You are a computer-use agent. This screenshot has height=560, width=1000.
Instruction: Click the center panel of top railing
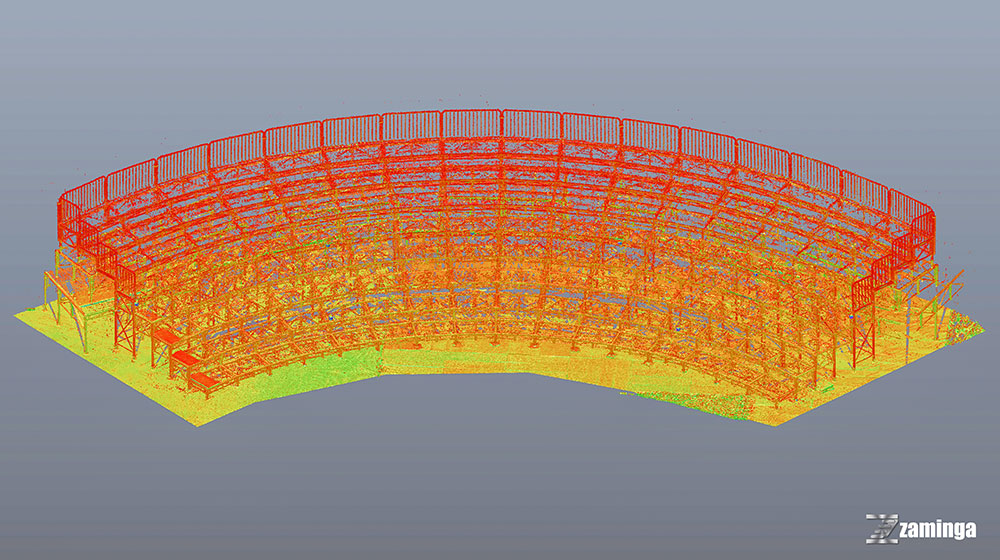coord(500,125)
